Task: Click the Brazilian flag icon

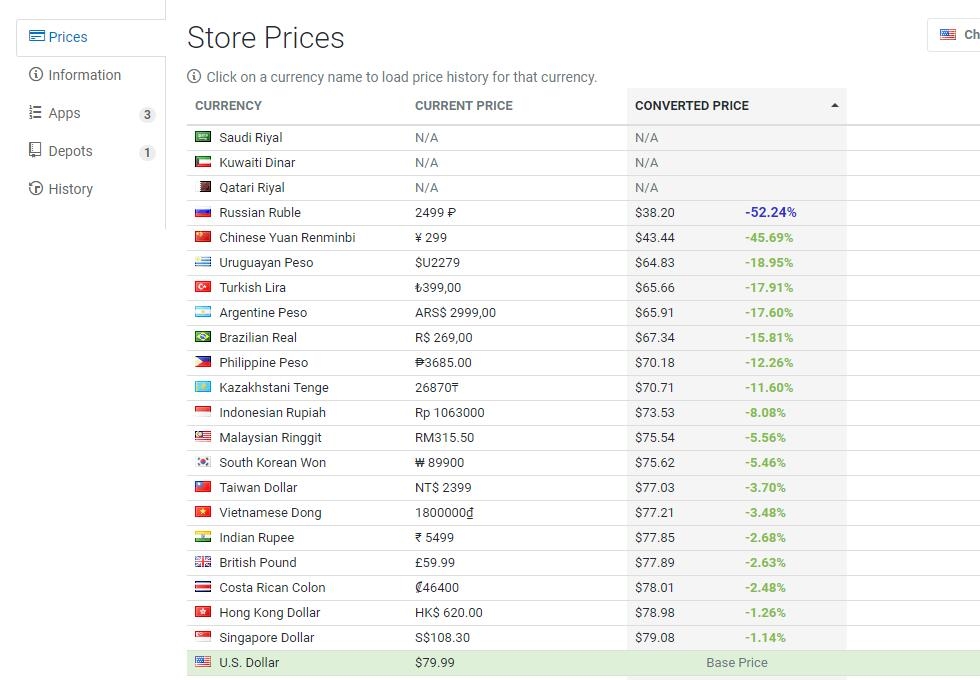Action: click(x=202, y=337)
